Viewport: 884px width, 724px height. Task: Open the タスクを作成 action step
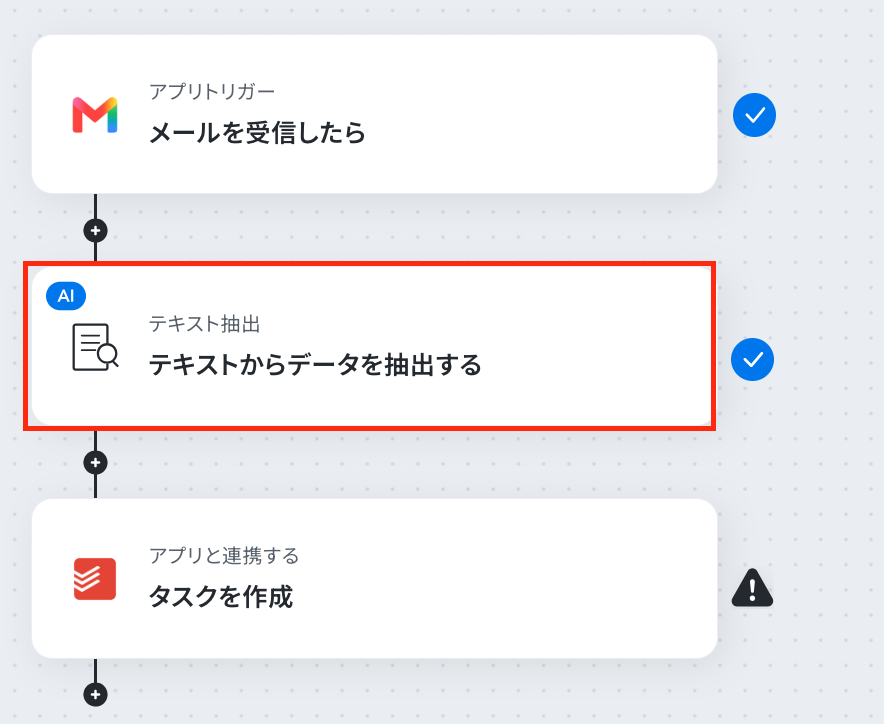pos(374,579)
